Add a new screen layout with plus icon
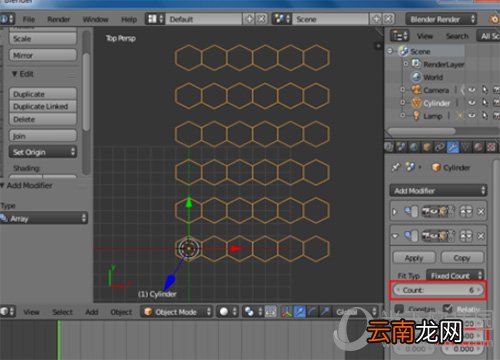 249,19
